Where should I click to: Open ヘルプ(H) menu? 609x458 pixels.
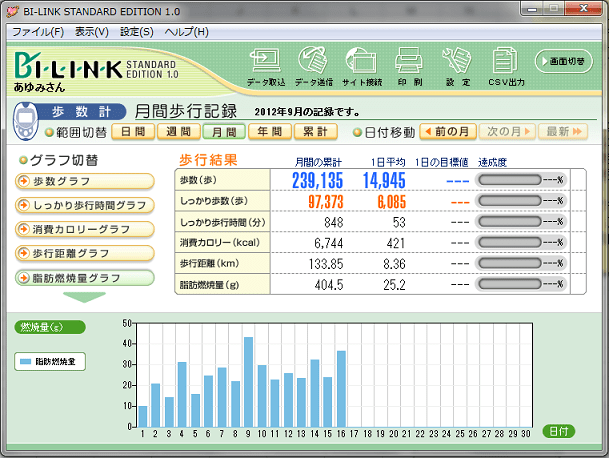point(186,32)
